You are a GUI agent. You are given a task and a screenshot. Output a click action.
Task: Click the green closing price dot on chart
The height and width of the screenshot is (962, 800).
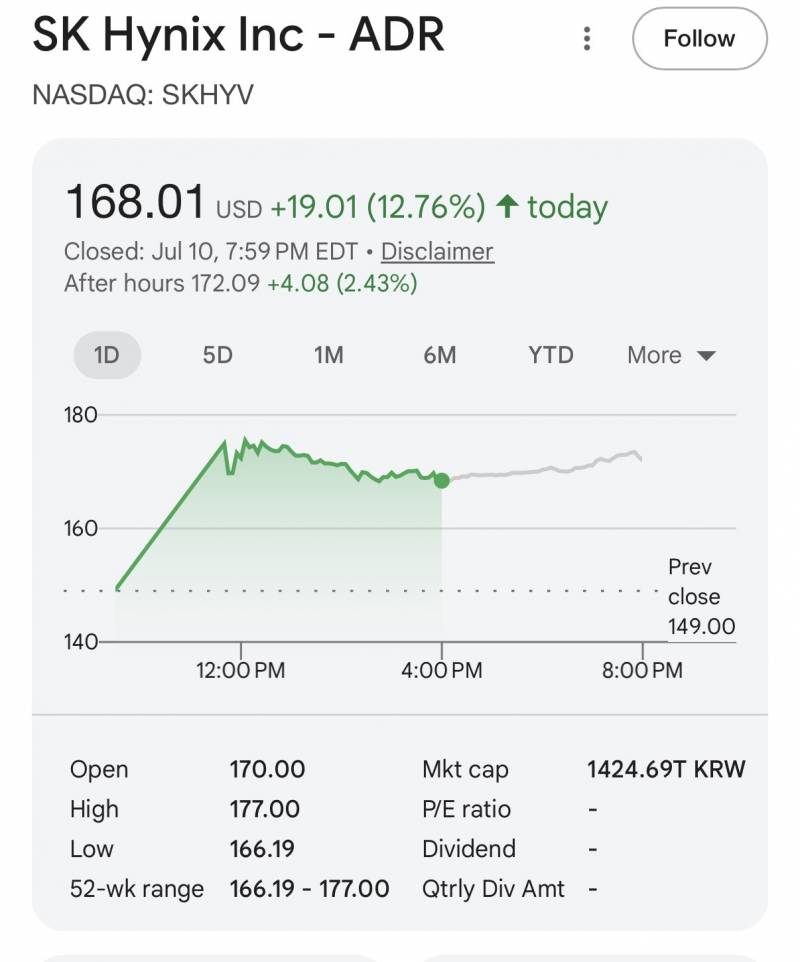(x=442, y=480)
